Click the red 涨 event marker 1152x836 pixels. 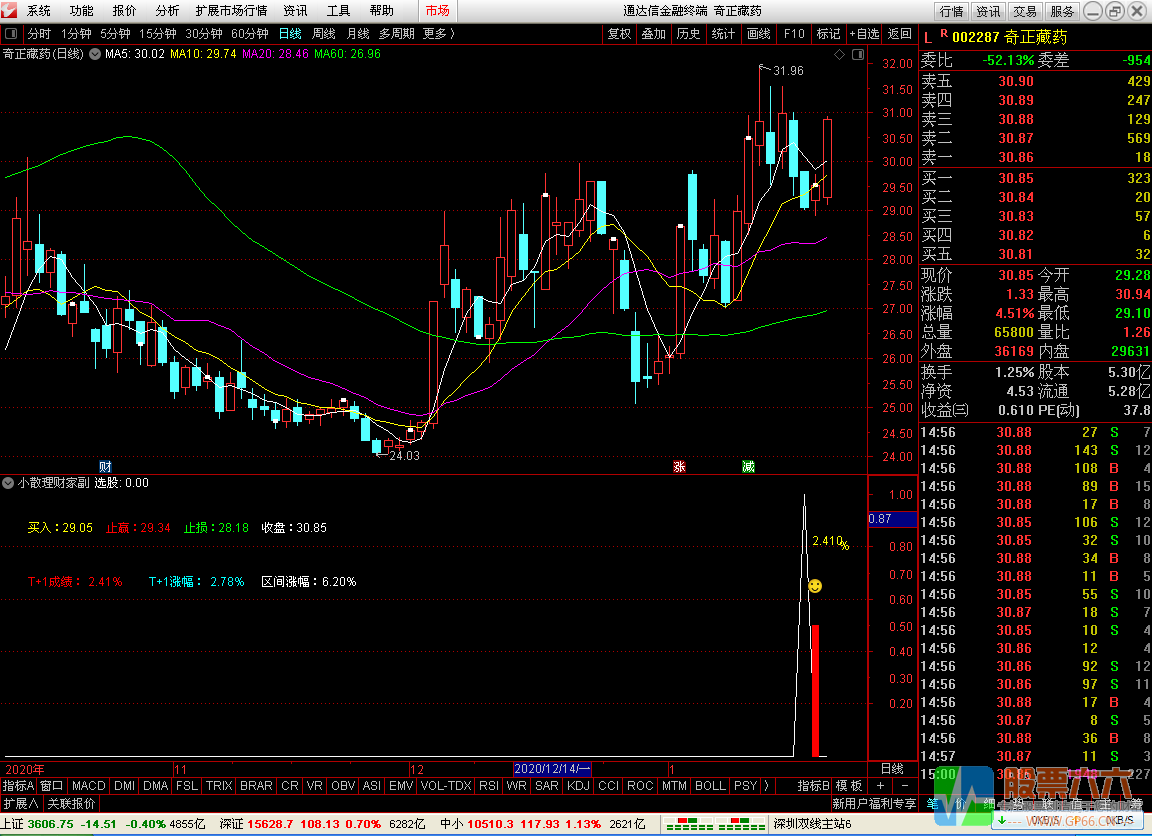(x=679, y=467)
